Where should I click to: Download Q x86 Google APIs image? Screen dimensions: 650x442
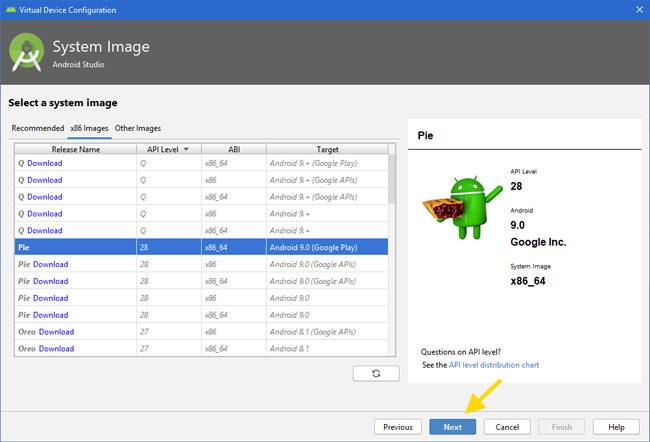[x=45, y=180]
